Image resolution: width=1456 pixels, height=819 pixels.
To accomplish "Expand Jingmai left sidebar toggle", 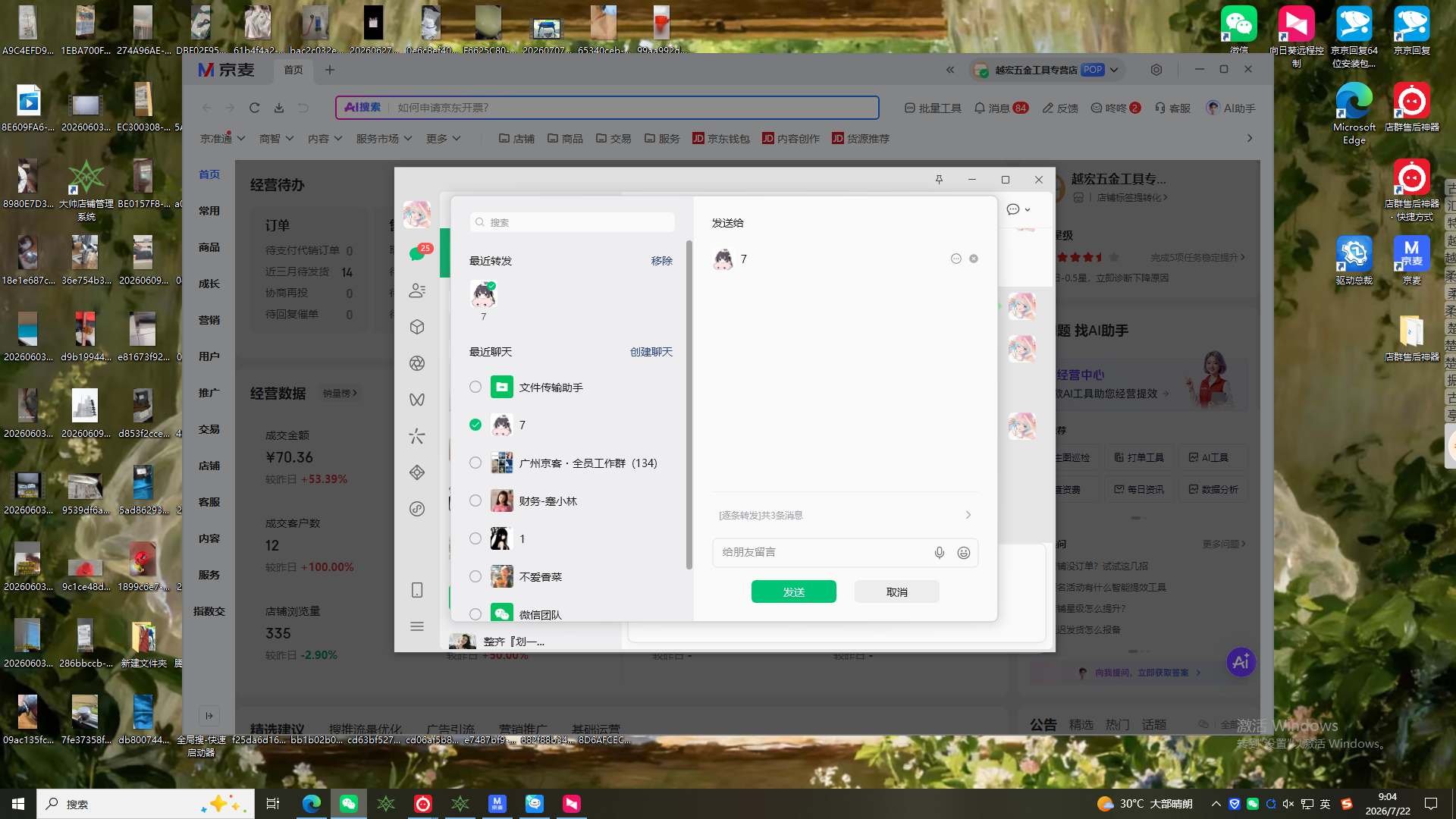I will pos(209,715).
